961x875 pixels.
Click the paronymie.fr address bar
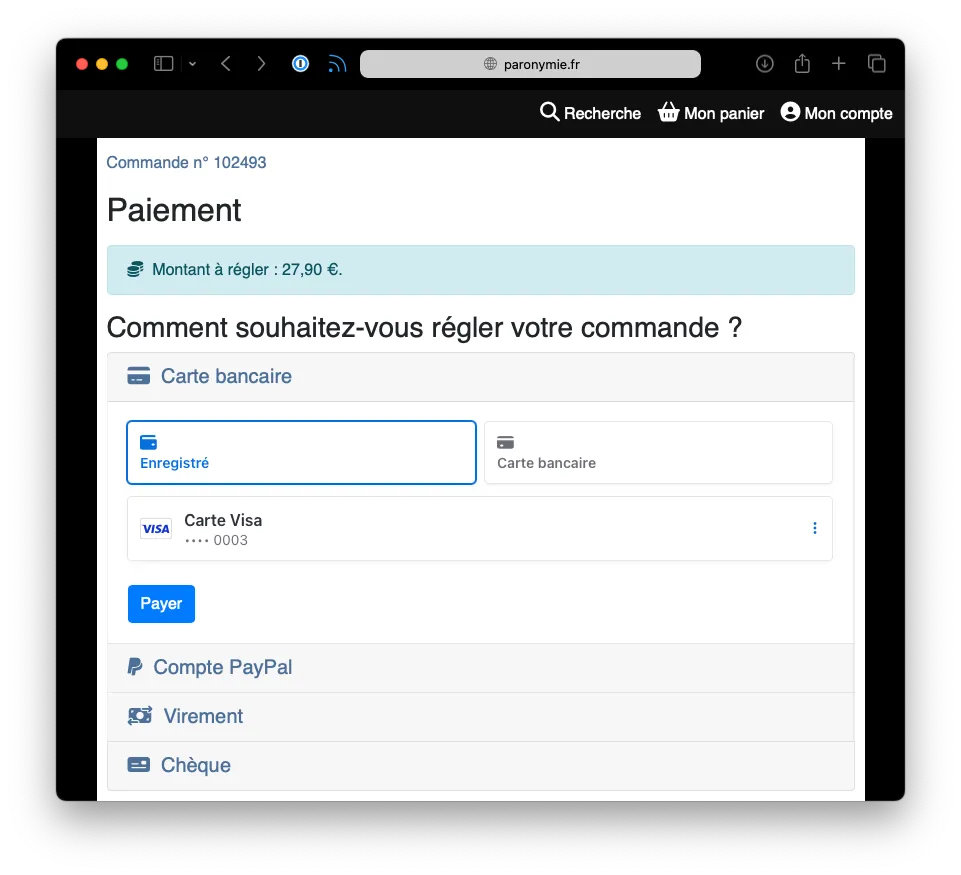pos(530,63)
